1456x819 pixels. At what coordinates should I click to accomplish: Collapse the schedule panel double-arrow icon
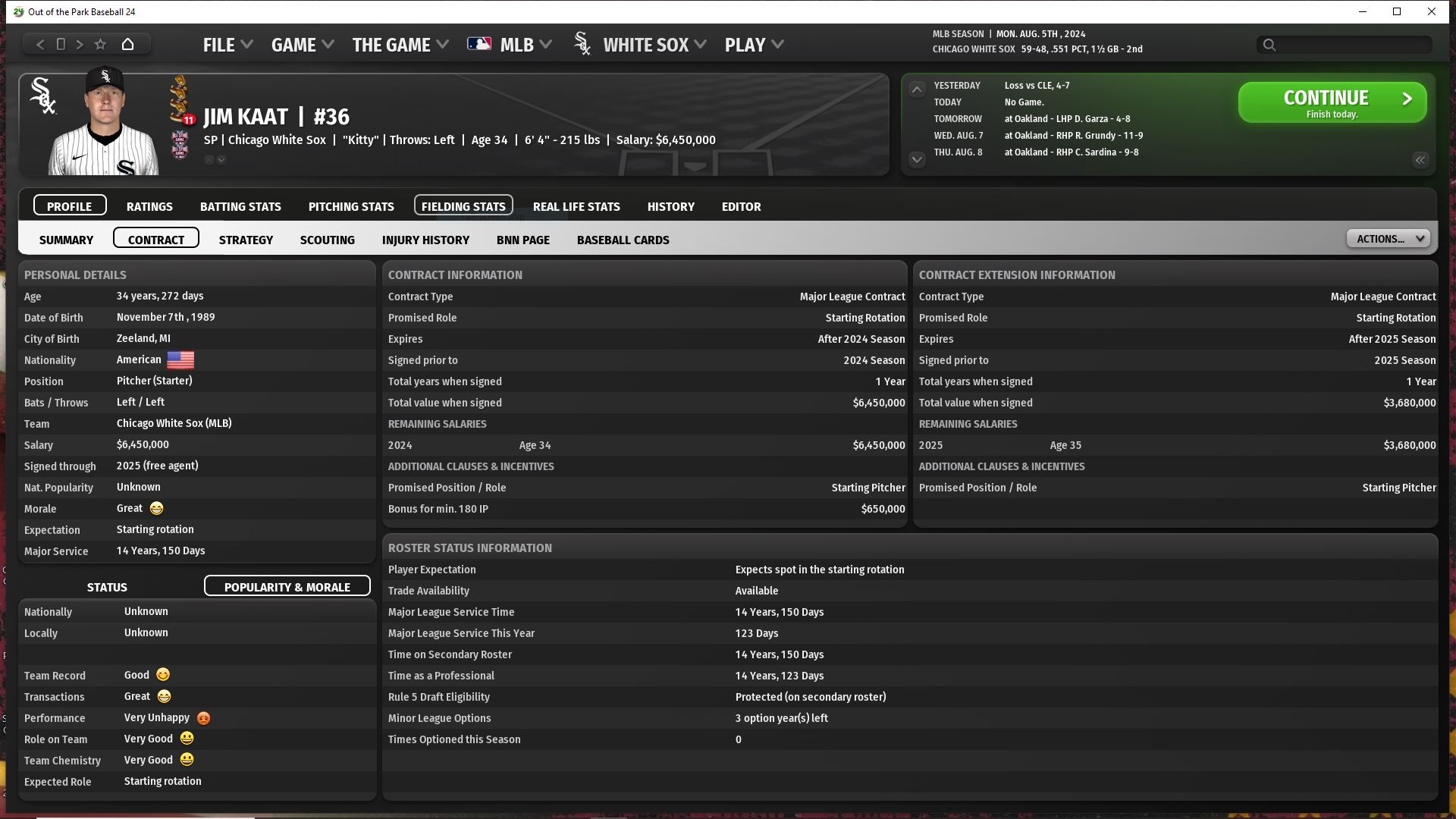(1420, 159)
